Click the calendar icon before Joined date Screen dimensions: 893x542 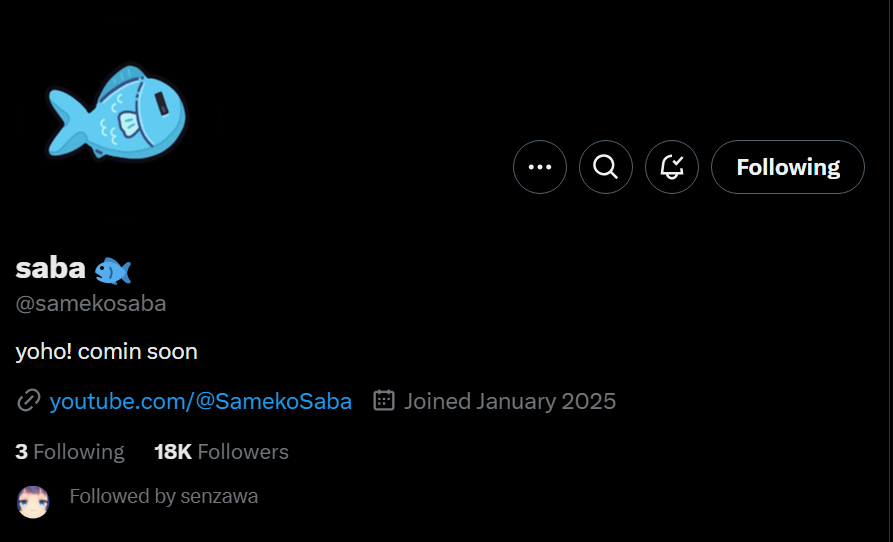tap(384, 401)
